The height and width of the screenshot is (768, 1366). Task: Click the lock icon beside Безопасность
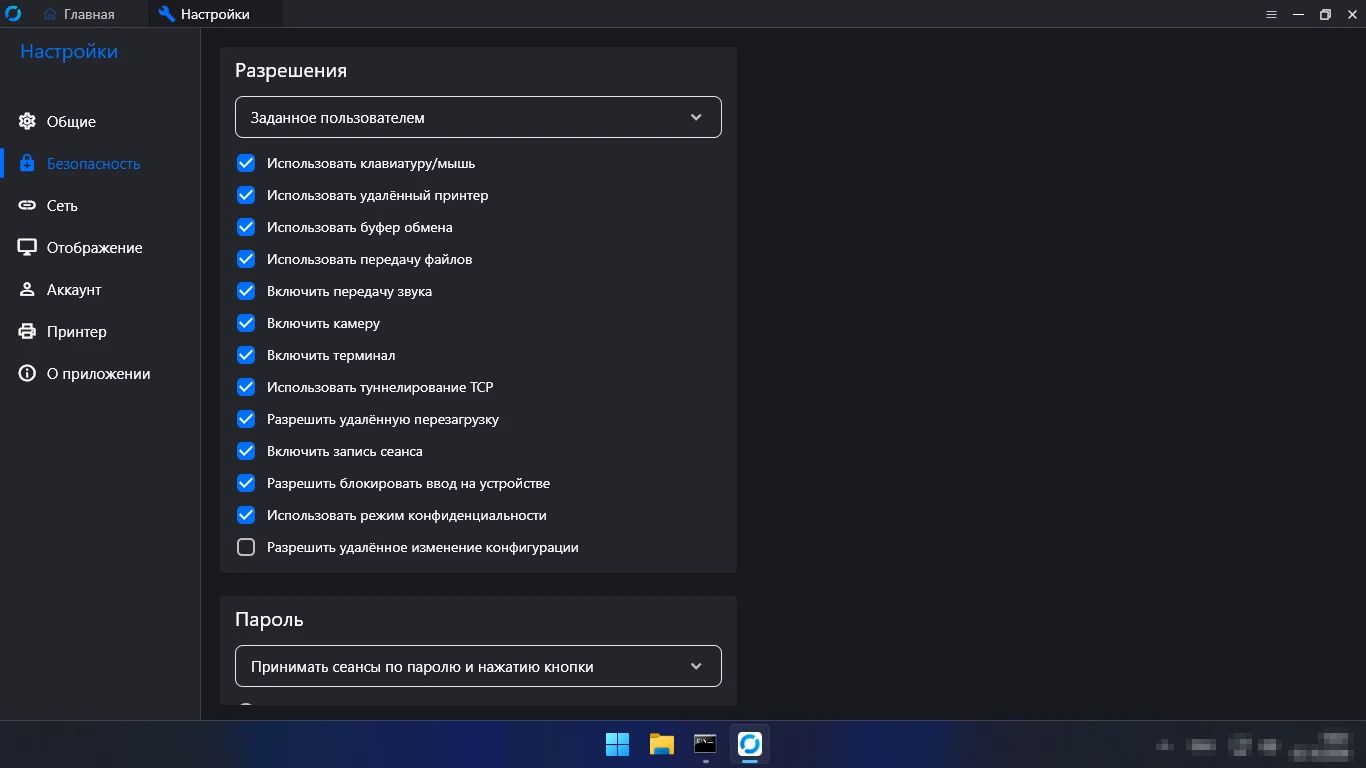click(x=28, y=164)
